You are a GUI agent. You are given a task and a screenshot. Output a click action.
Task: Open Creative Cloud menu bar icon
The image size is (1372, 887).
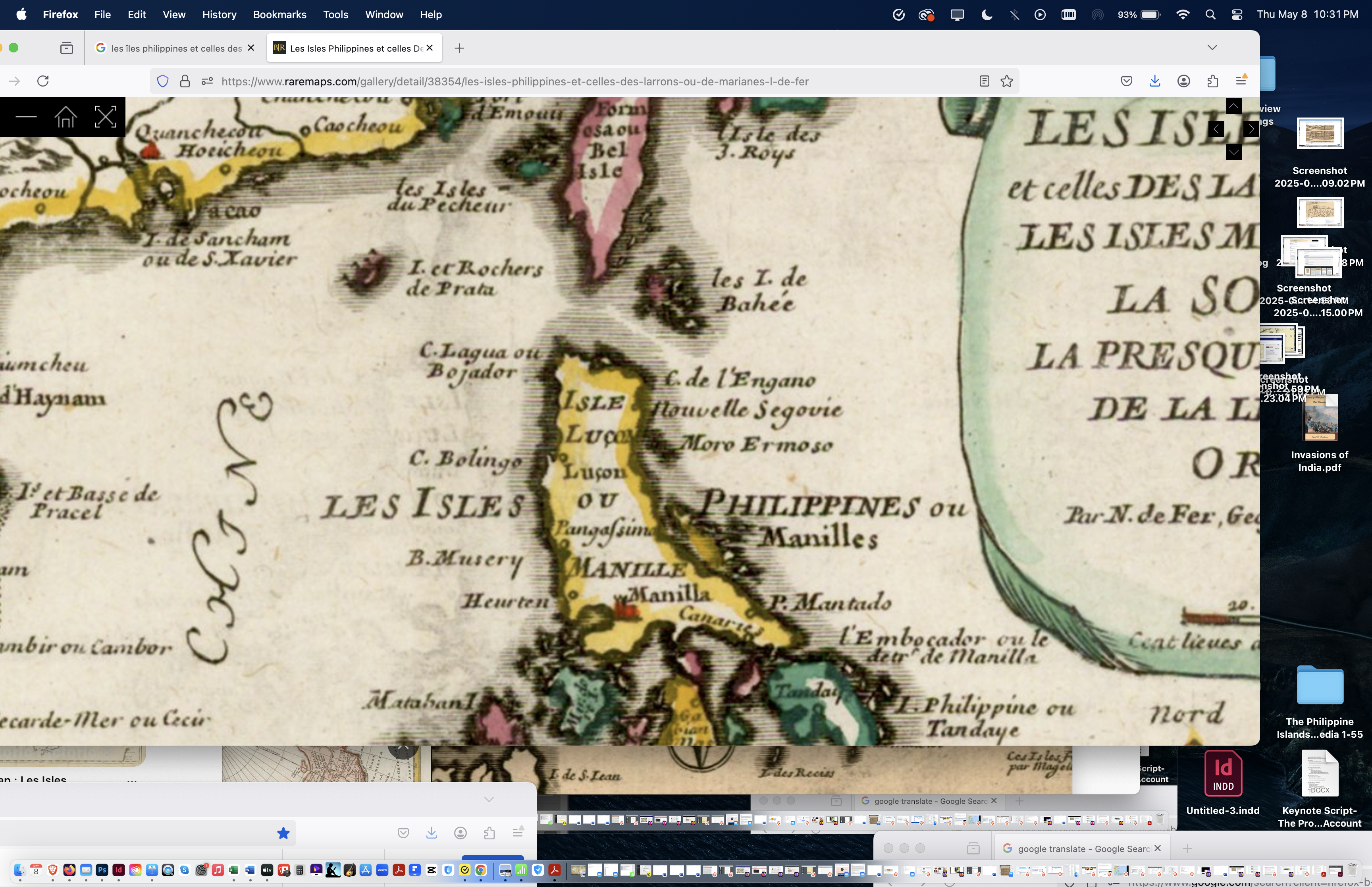[926, 15]
